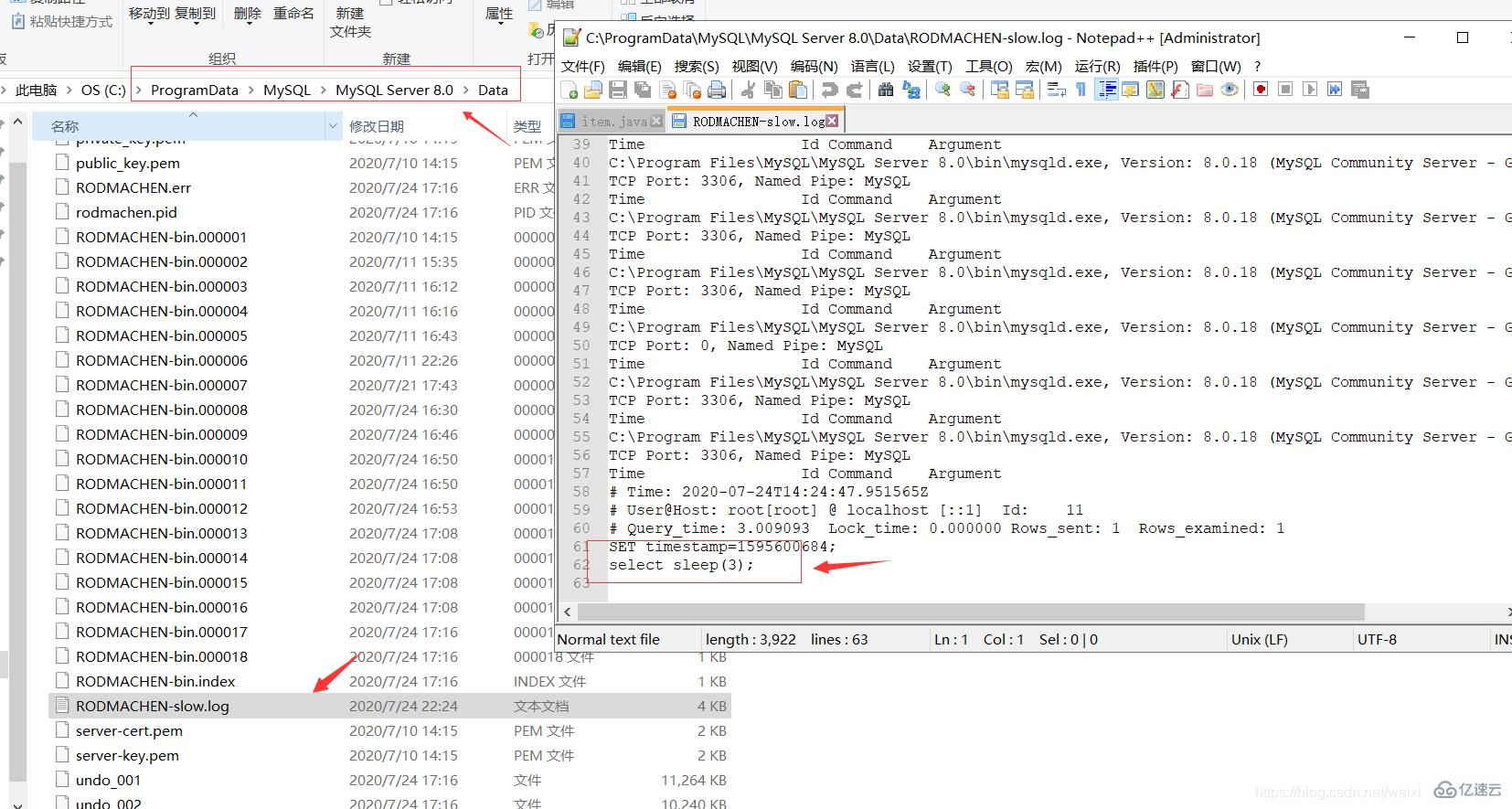Close current document via toolbar icon
Image resolution: width=1512 pixels, height=809 pixels.
[668, 90]
